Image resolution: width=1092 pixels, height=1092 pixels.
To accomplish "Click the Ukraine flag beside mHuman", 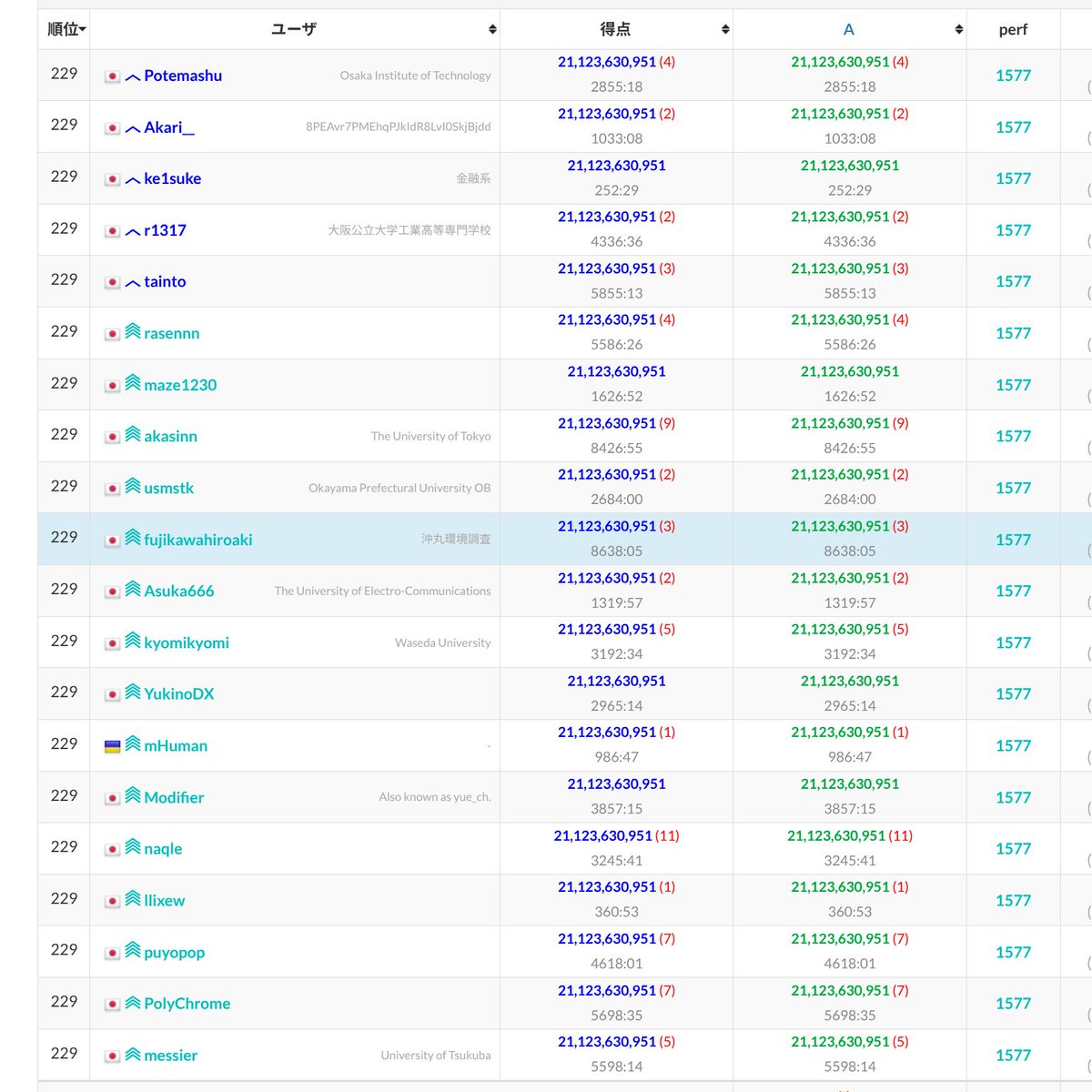I will click(113, 746).
